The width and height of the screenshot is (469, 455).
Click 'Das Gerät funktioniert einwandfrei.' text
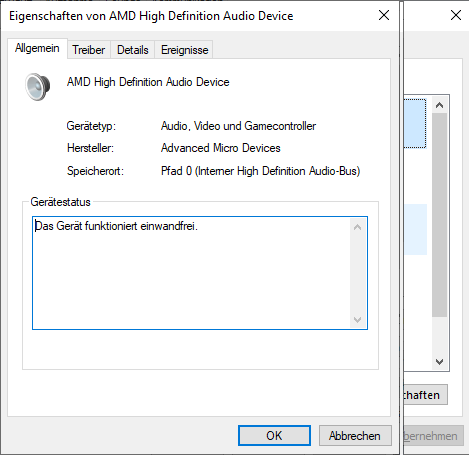coord(116,226)
